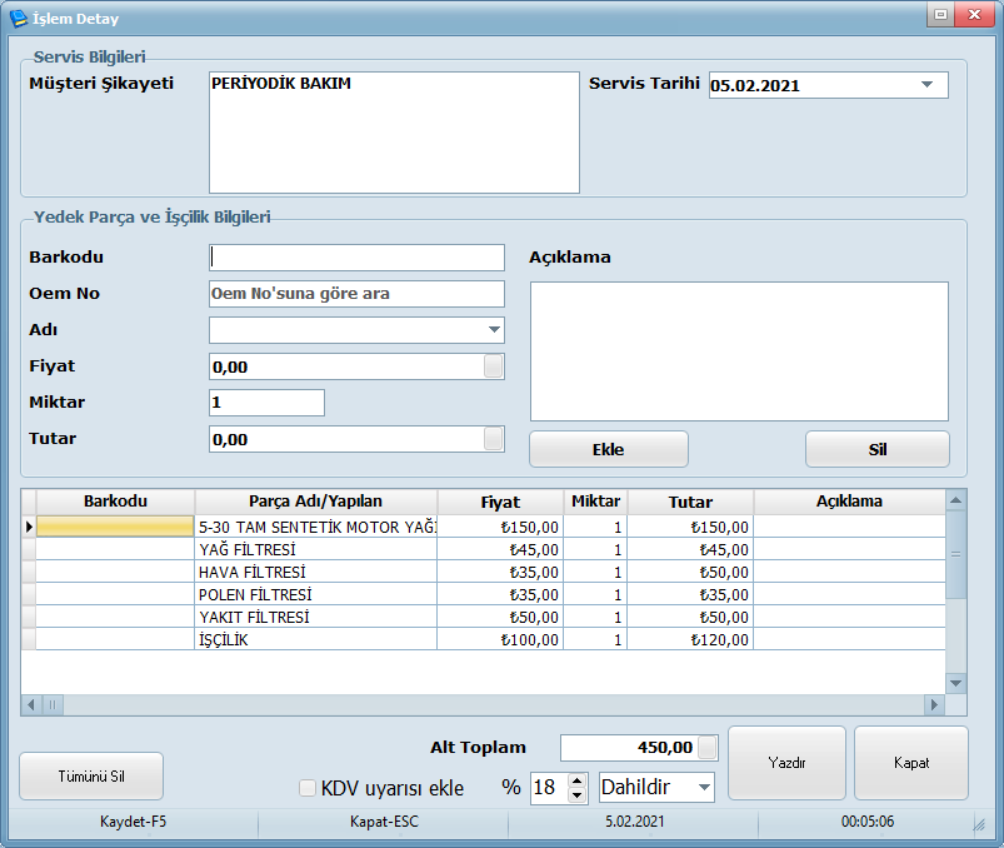This screenshot has width=1004, height=848.
Task: Expand the Adı combo box
Action: [x=494, y=330]
